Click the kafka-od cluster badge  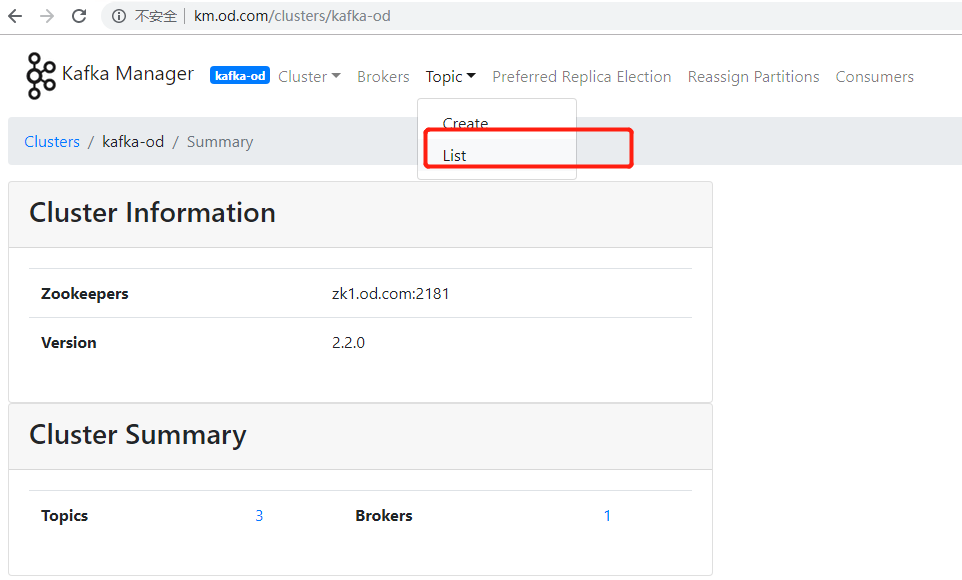point(239,76)
